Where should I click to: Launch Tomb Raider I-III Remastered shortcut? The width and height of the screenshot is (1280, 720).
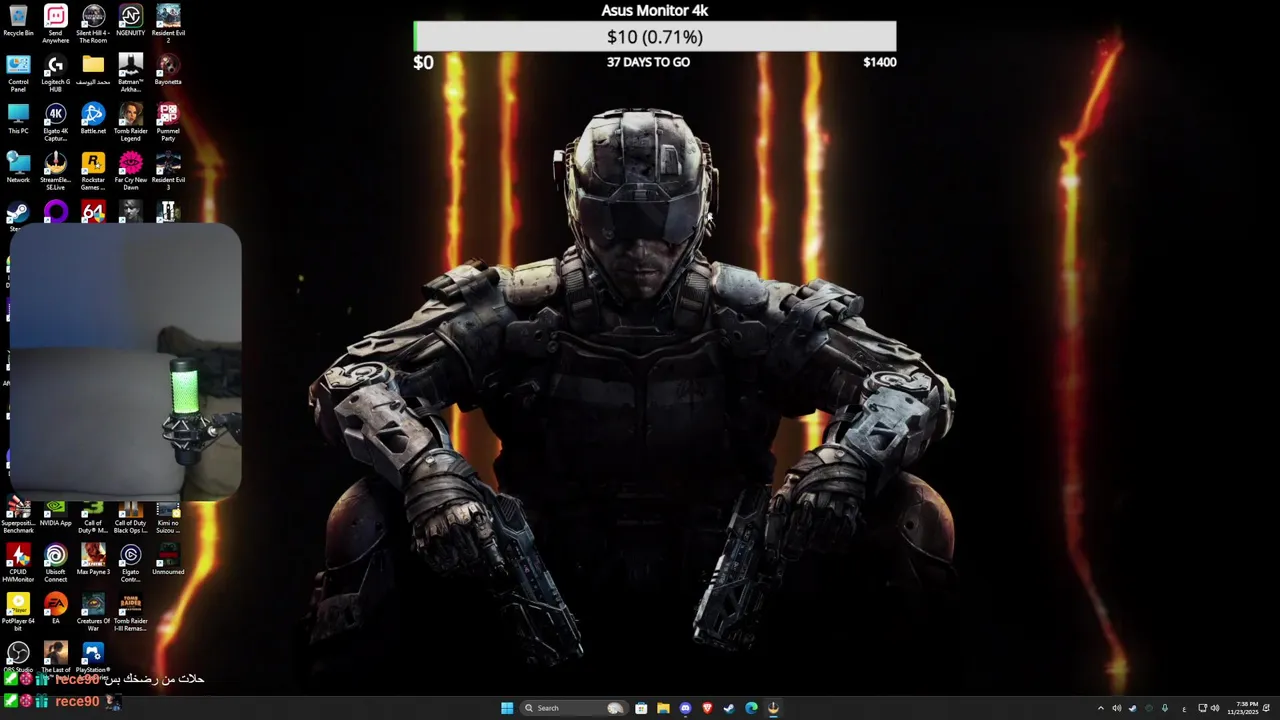pos(130,612)
